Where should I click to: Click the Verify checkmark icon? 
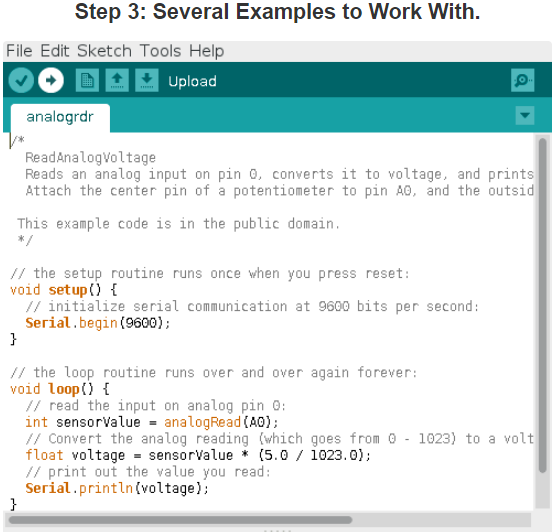[21, 80]
